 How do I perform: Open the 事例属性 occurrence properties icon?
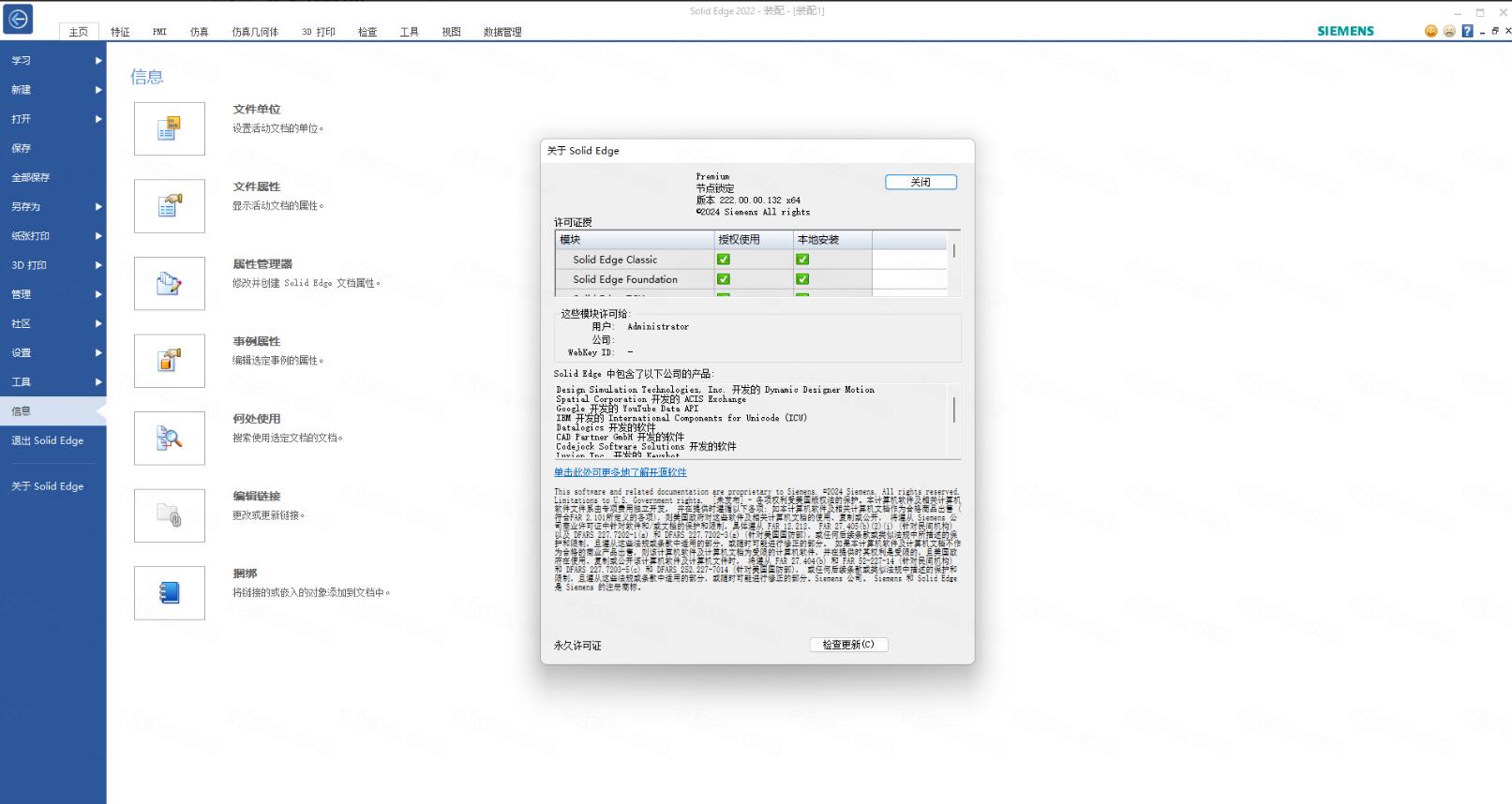pos(169,361)
